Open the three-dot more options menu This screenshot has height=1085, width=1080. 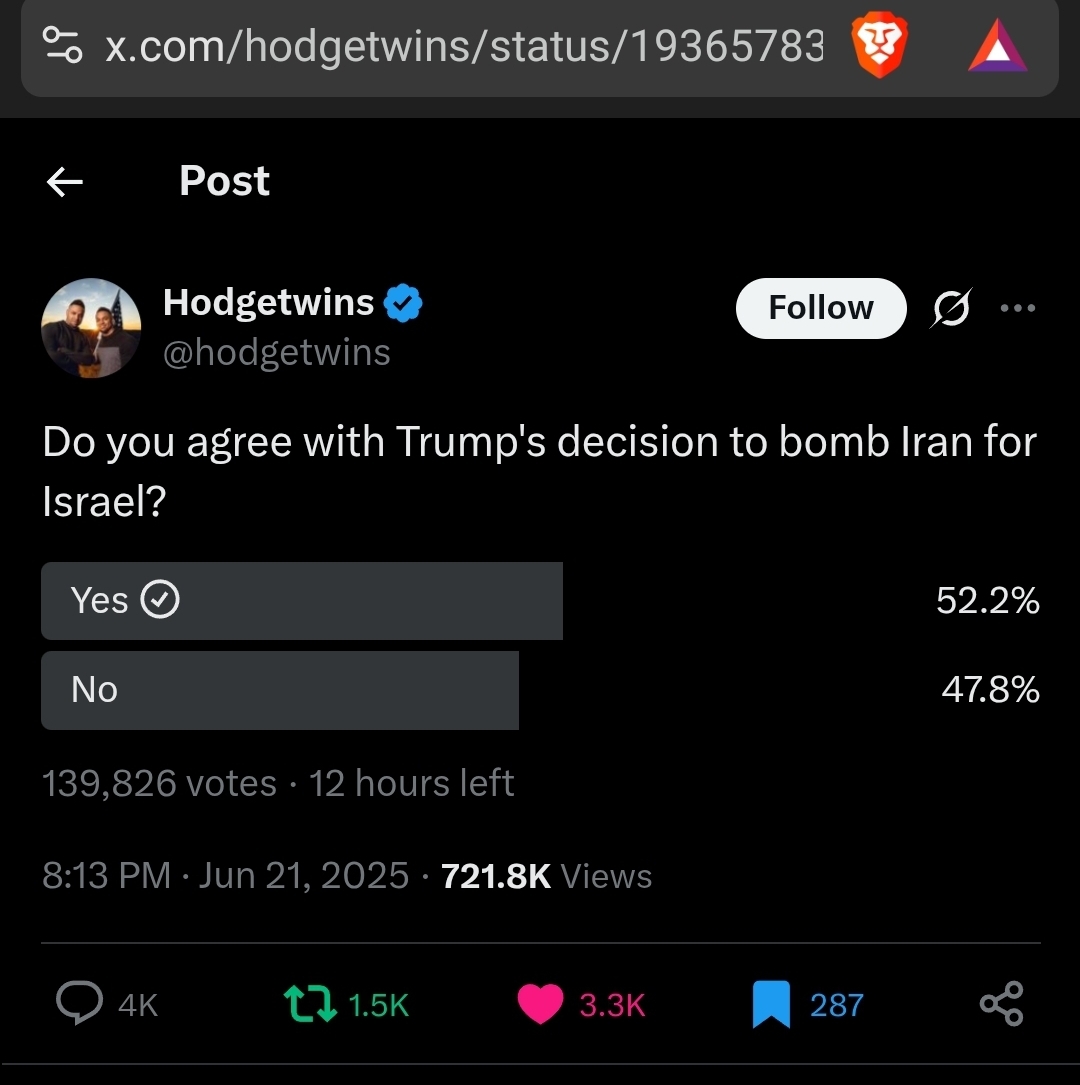coord(1018,308)
